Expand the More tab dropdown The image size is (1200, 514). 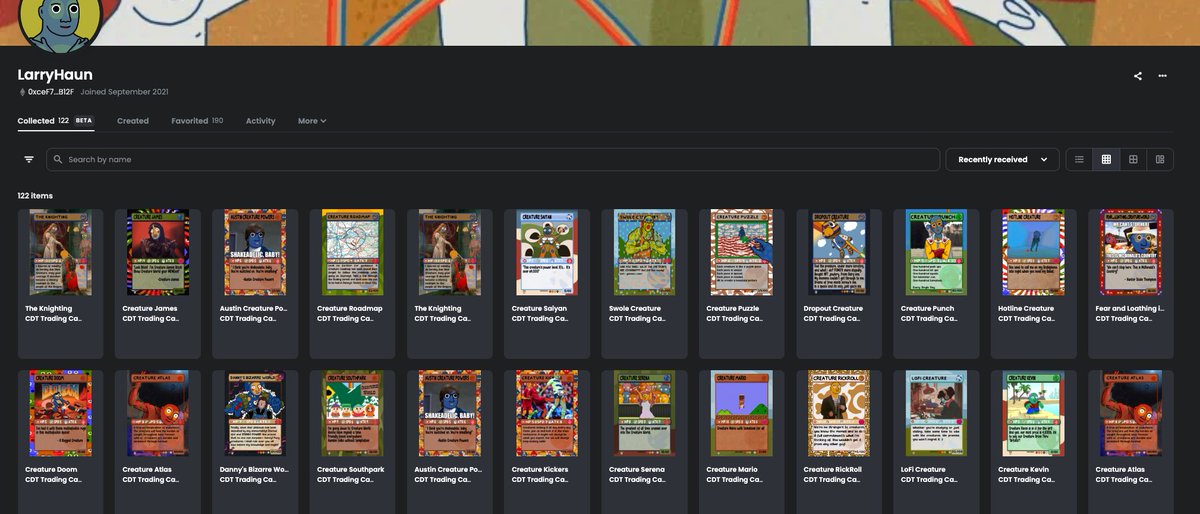[x=312, y=121]
